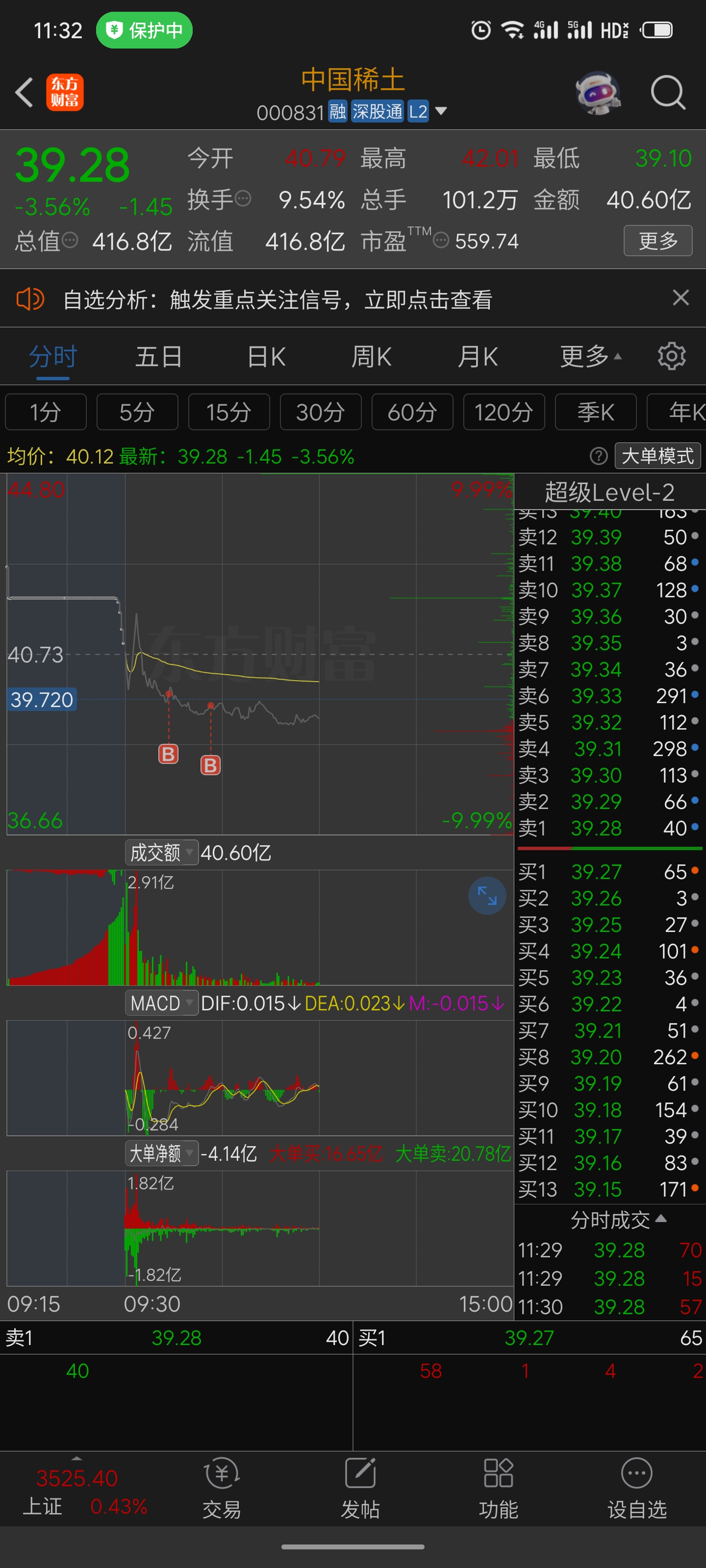
Task: Select the 季K interval button
Action: click(596, 412)
